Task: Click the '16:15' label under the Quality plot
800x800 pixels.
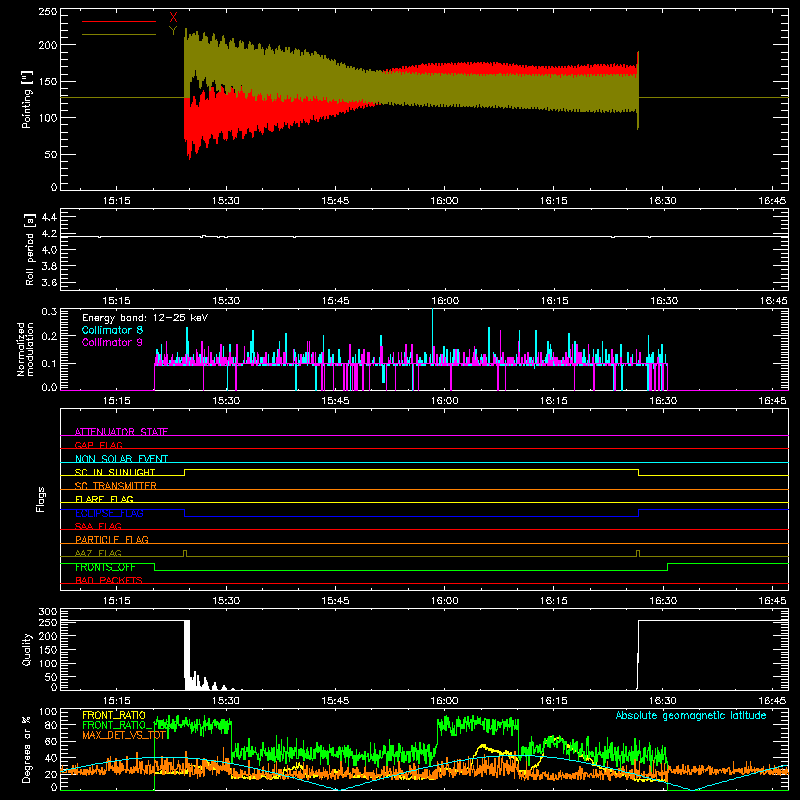Action: [554, 701]
